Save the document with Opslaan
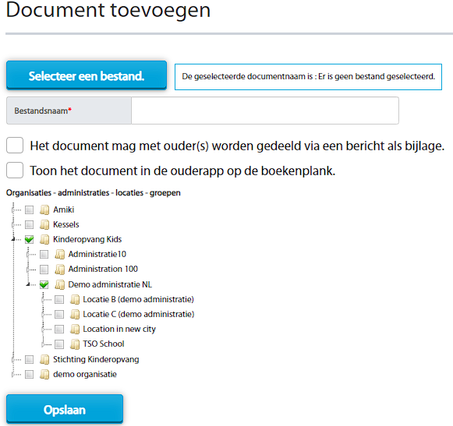The width and height of the screenshot is (453, 426). click(65, 409)
